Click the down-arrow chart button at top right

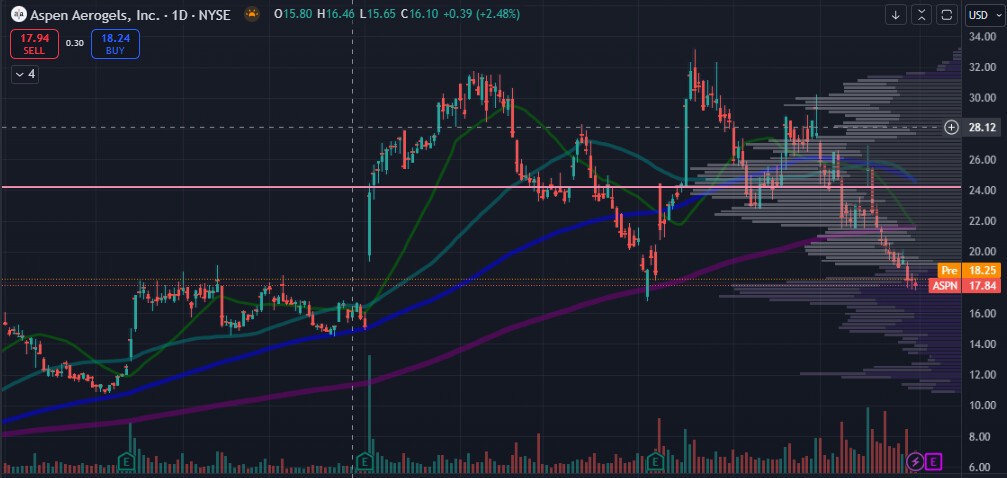[895, 14]
